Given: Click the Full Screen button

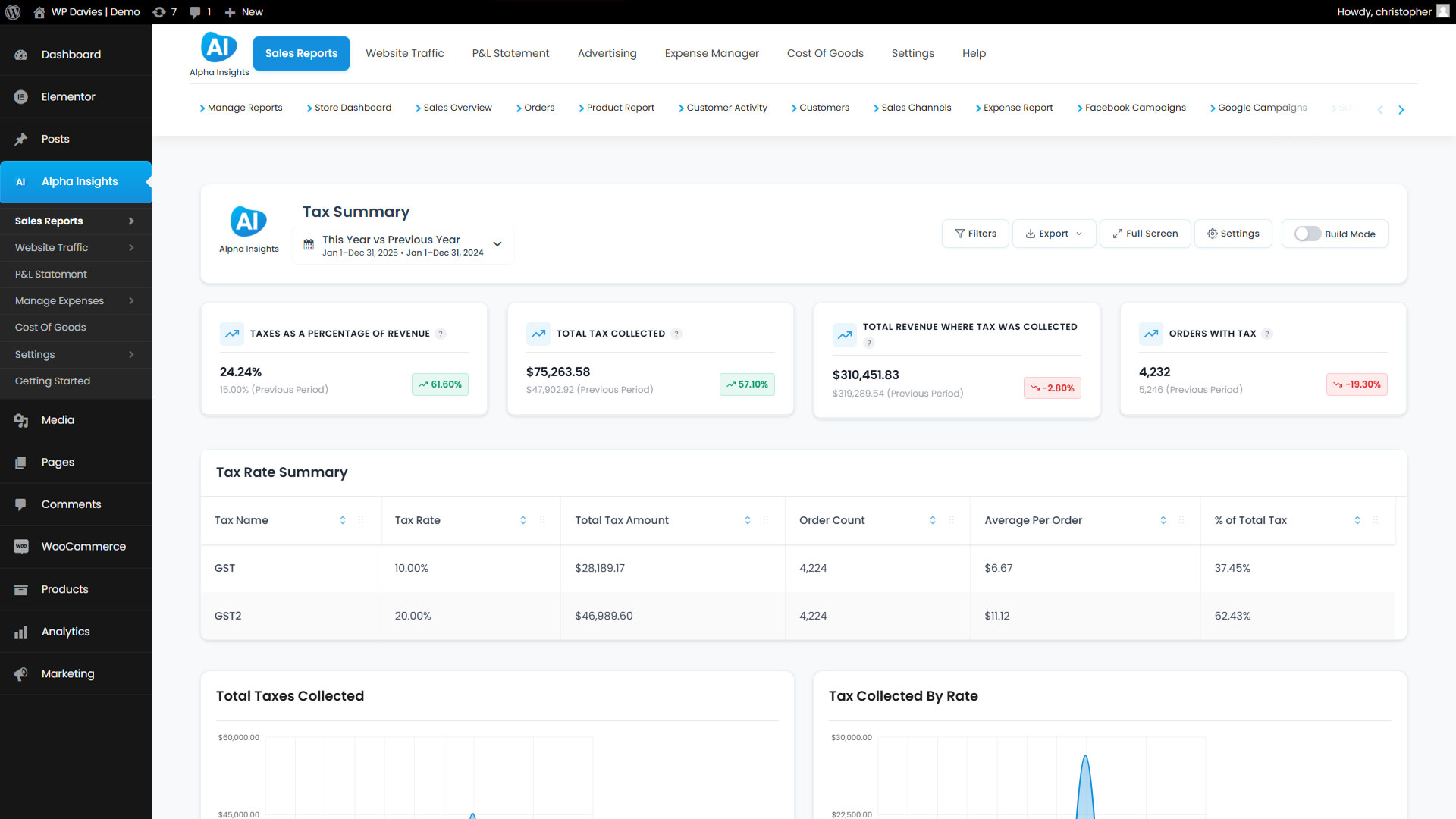Looking at the screenshot, I should [x=1145, y=234].
